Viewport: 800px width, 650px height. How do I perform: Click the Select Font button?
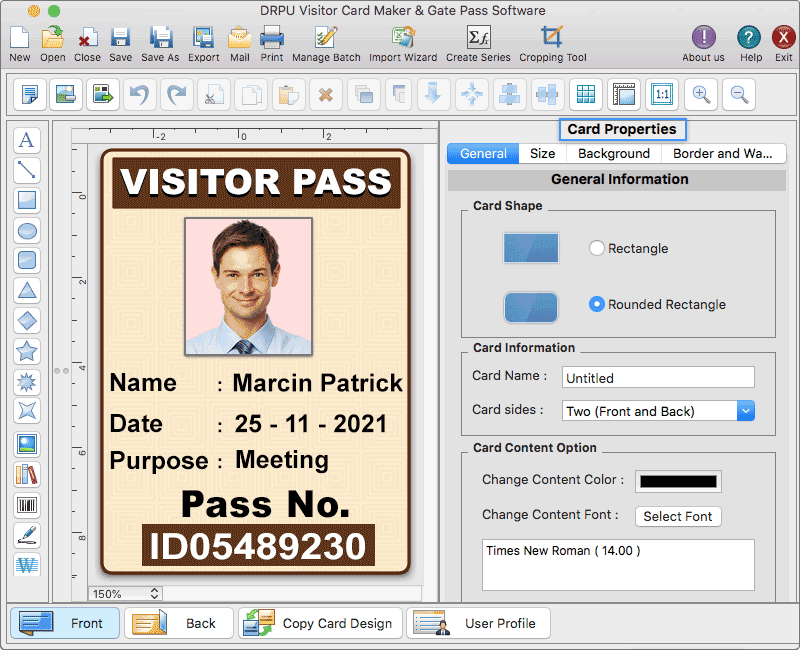678,516
